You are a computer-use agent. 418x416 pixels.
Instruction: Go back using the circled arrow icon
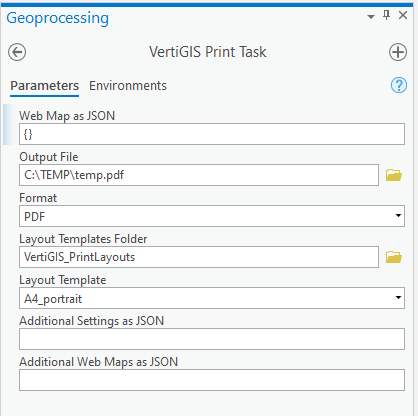(17, 52)
